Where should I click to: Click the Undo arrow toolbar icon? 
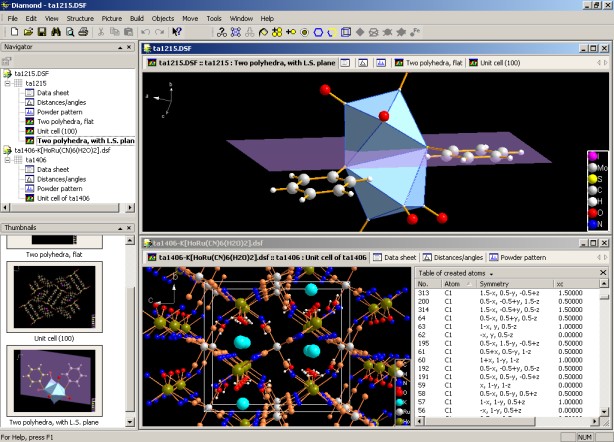click(146, 32)
